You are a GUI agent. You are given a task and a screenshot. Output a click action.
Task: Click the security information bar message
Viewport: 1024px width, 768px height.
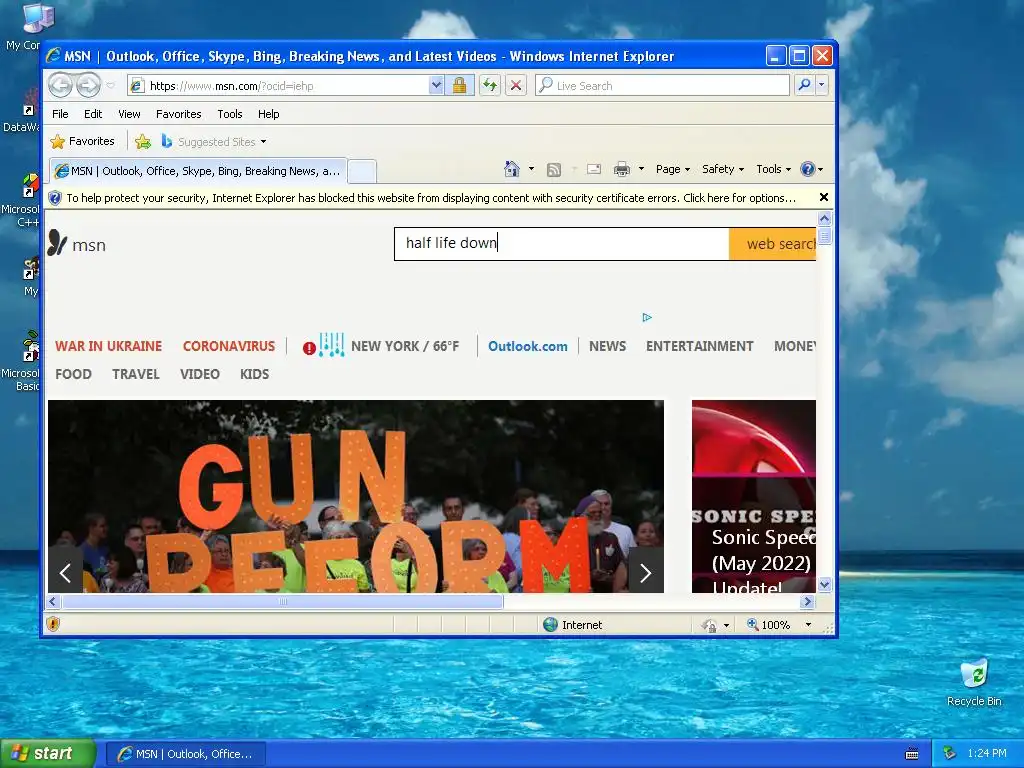pyautogui.click(x=430, y=198)
